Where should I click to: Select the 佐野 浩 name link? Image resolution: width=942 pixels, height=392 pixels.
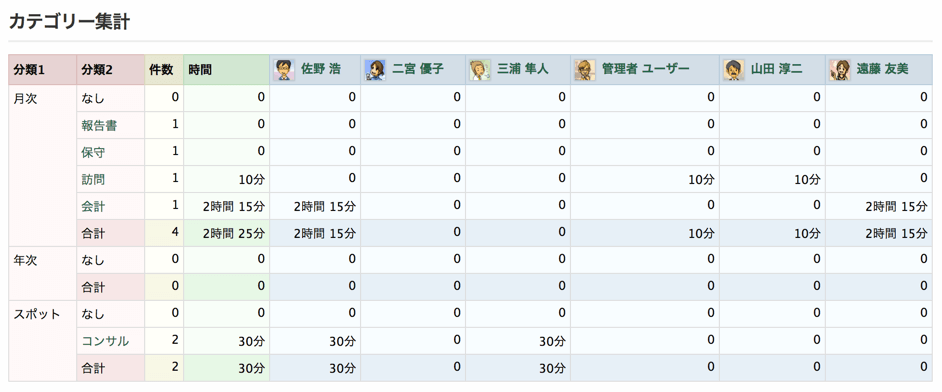(x=321, y=70)
